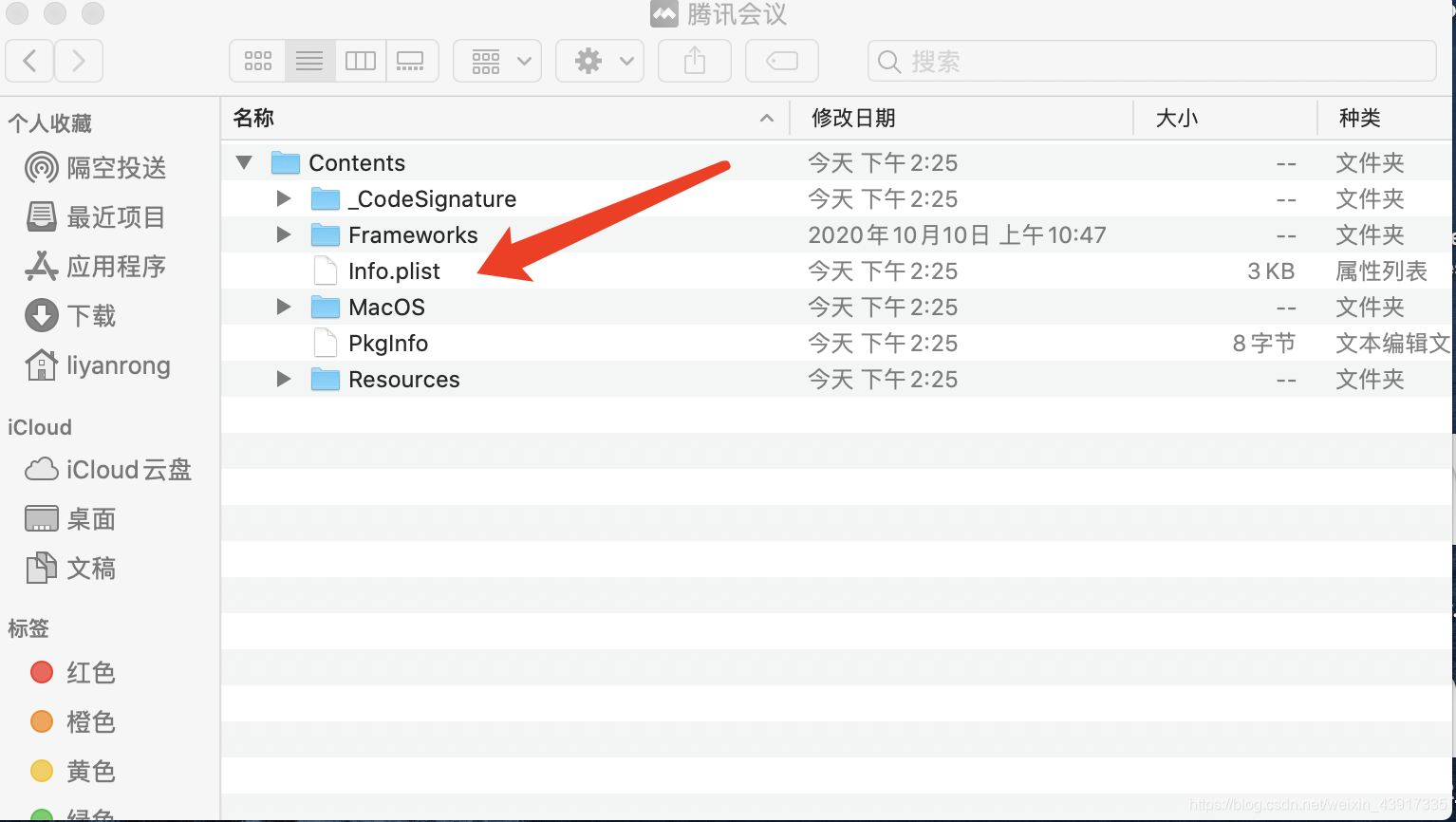This screenshot has height=822, width=1456.
Task: Select the Contents folder row
Action: pyautogui.click(x=837, y=163)
